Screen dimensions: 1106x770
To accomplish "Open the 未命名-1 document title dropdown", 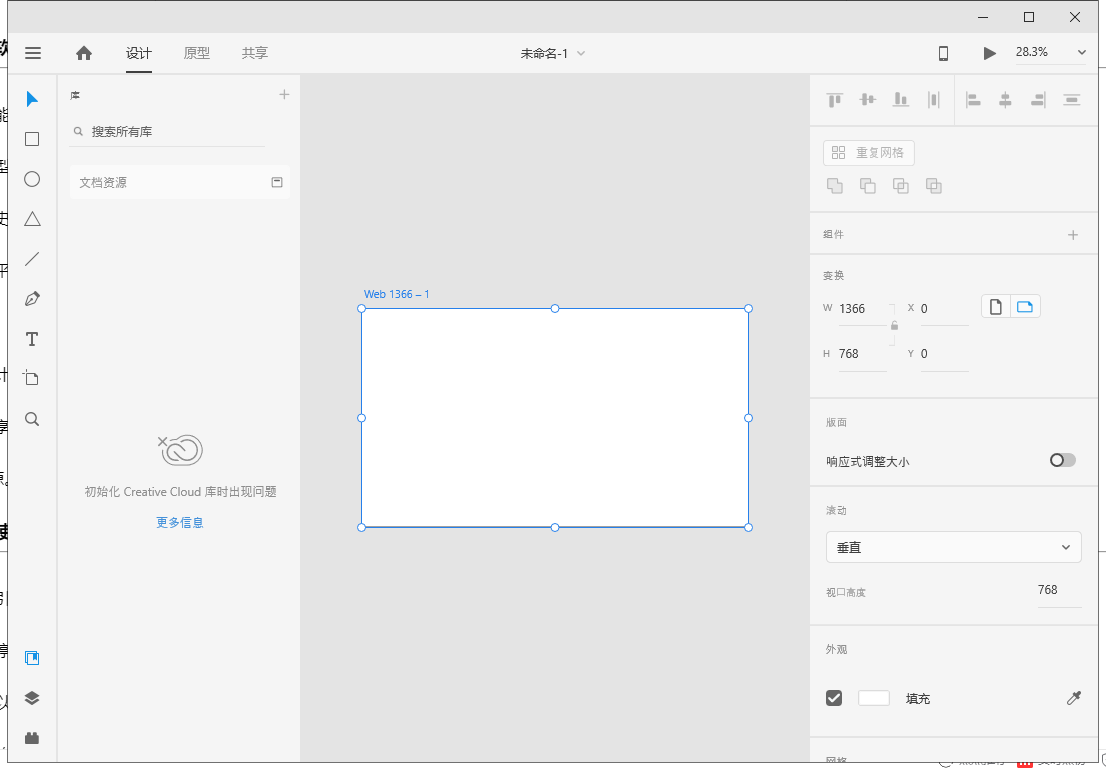I will pyautogui.click(x=553, y=54).
